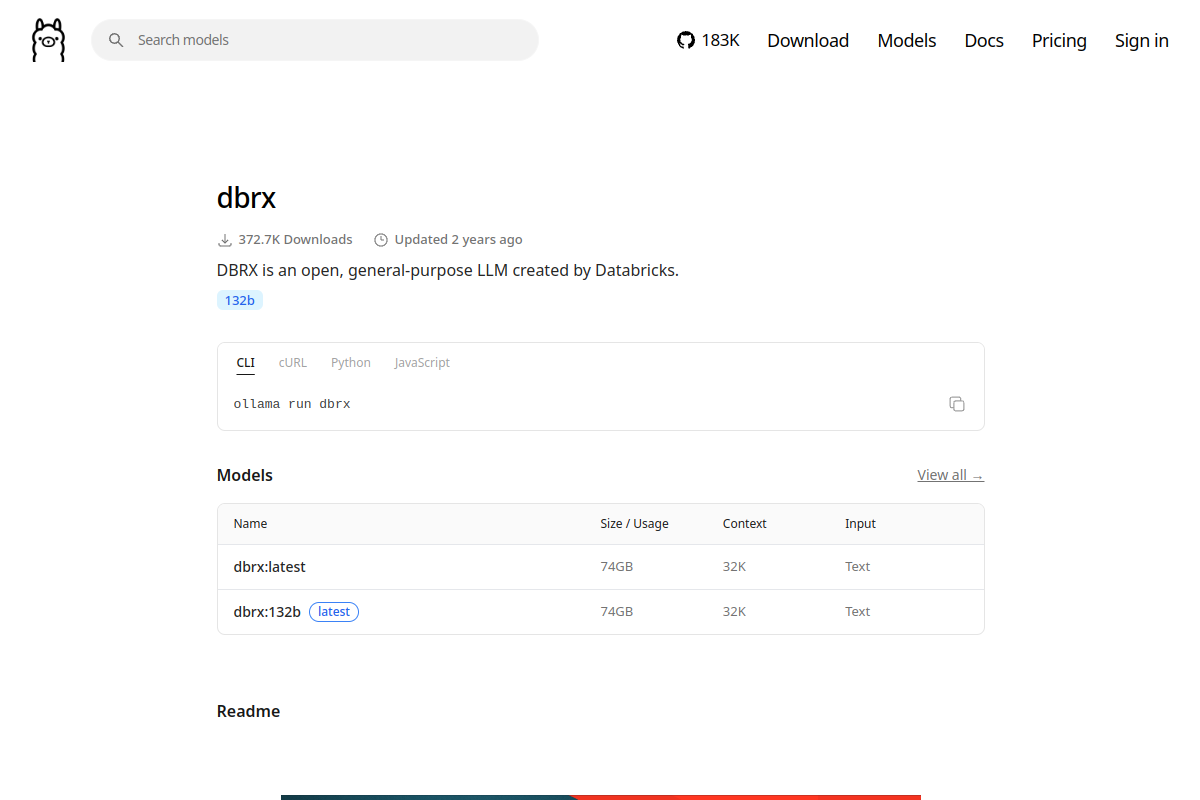Click Sign in
This screenshot has width=1200, height=800.
click(1142, 40)
